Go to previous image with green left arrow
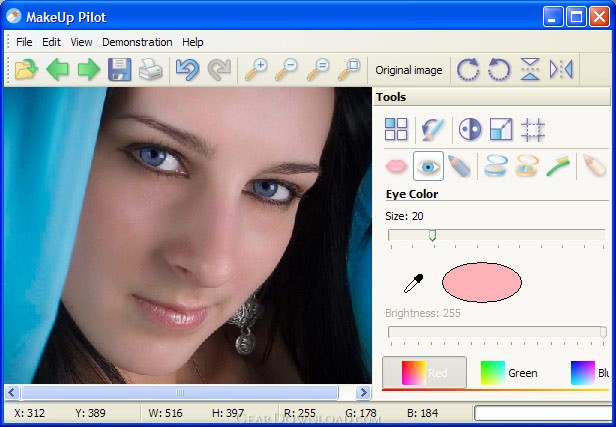This screenshot has width=616, height=427. (57, 70)
